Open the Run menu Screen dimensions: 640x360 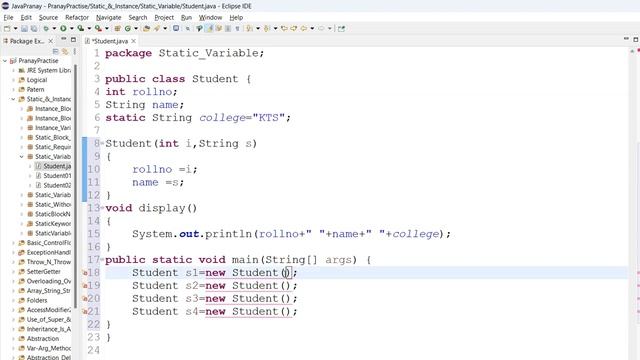tap(186, 18)
